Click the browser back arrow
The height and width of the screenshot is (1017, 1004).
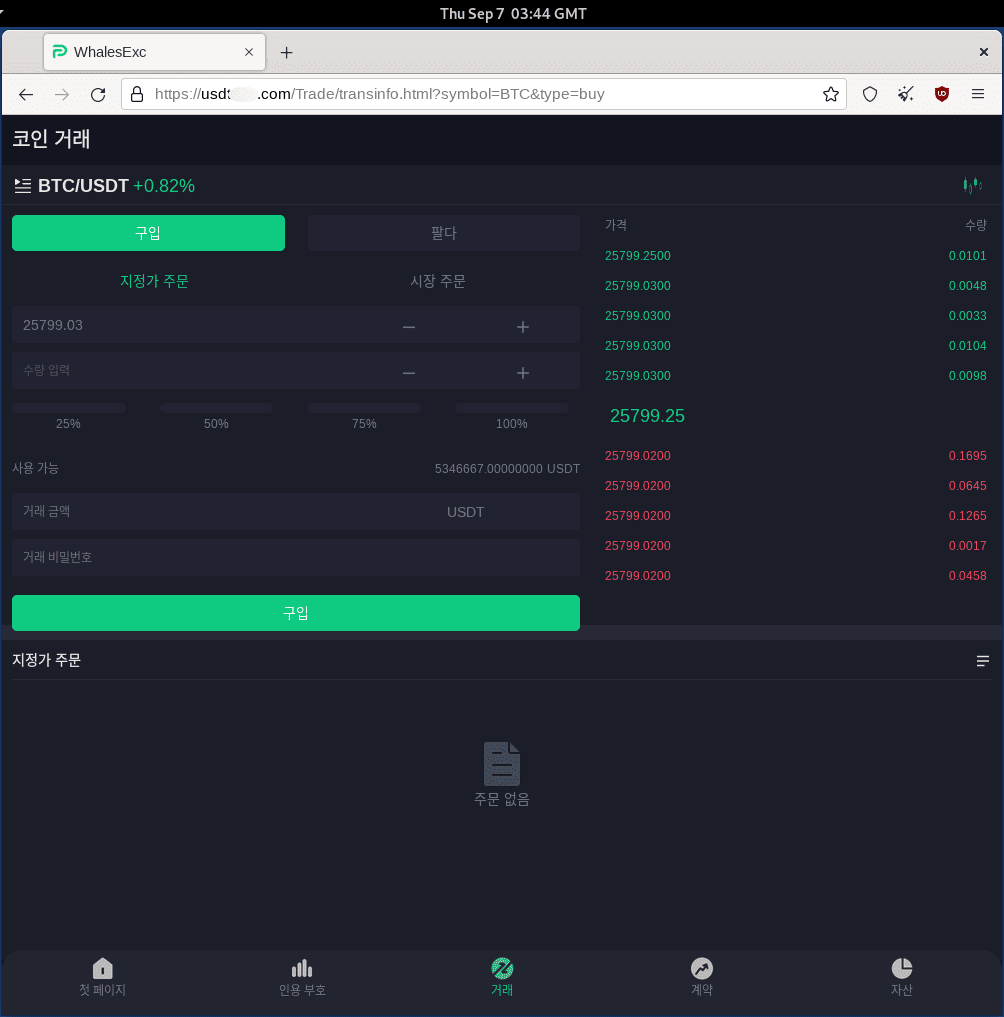[26, 95]
